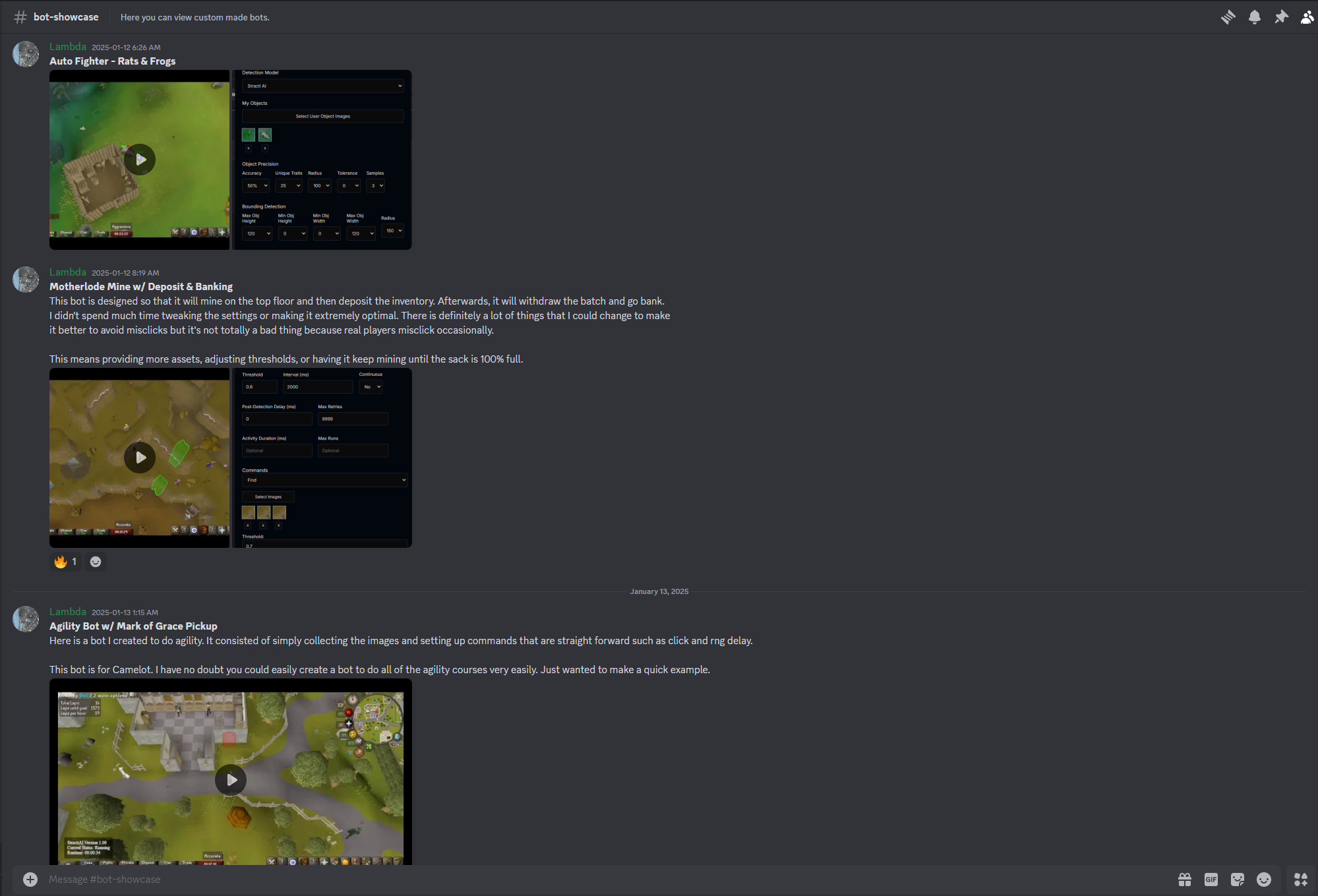
Task: Open the threads icon in channel header
Action: (1228, 17)
